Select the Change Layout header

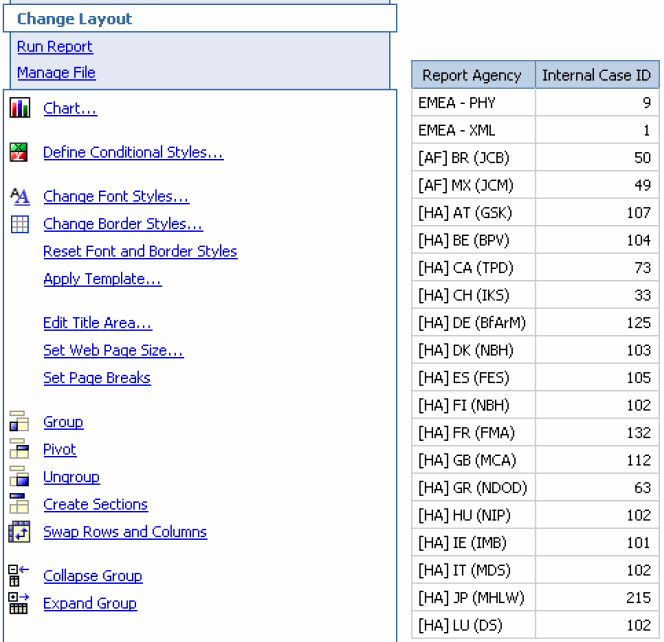pyautogui.click(x=200, y=19)
